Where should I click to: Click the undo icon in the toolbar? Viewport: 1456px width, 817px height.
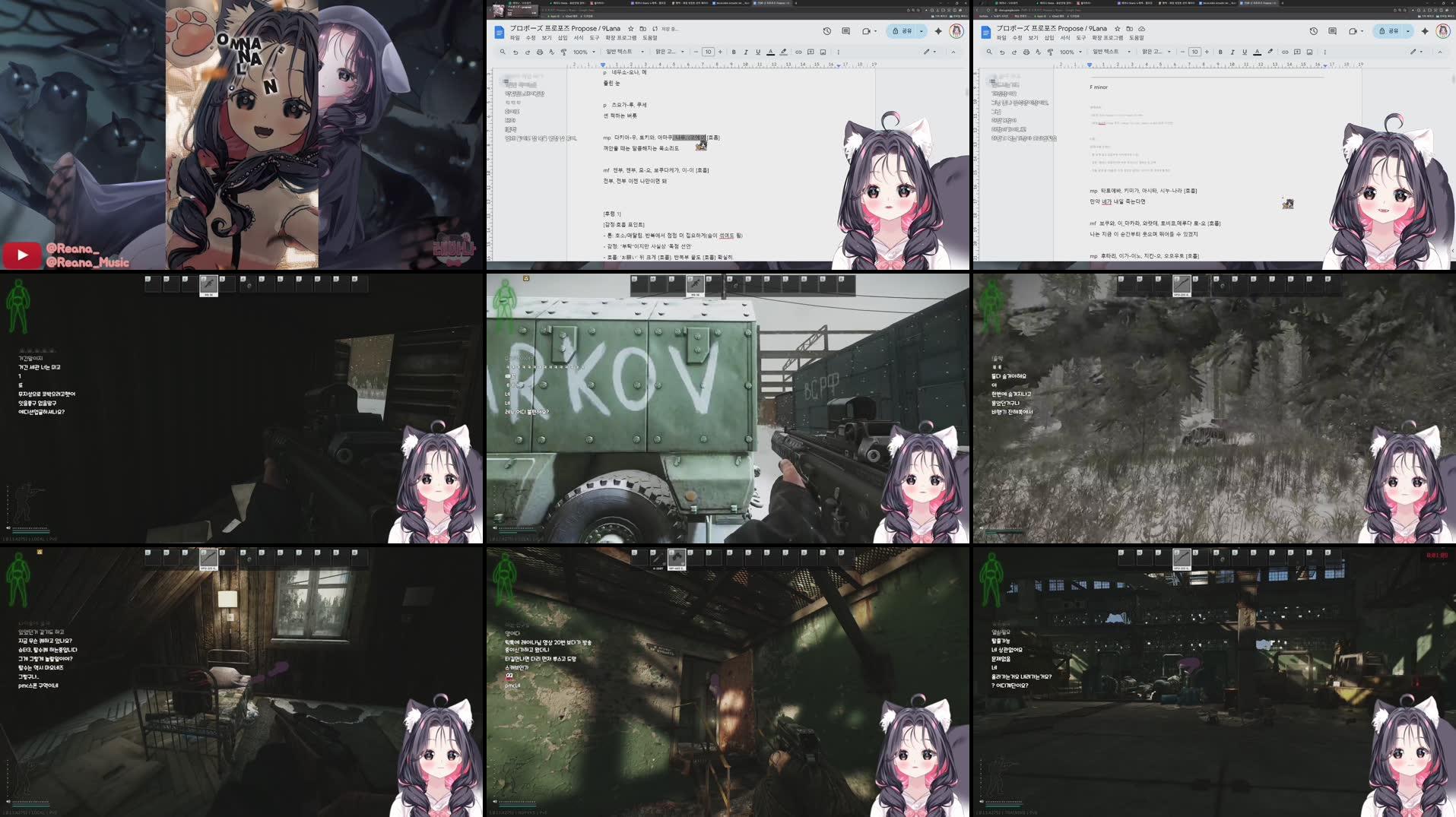(515, 52)
